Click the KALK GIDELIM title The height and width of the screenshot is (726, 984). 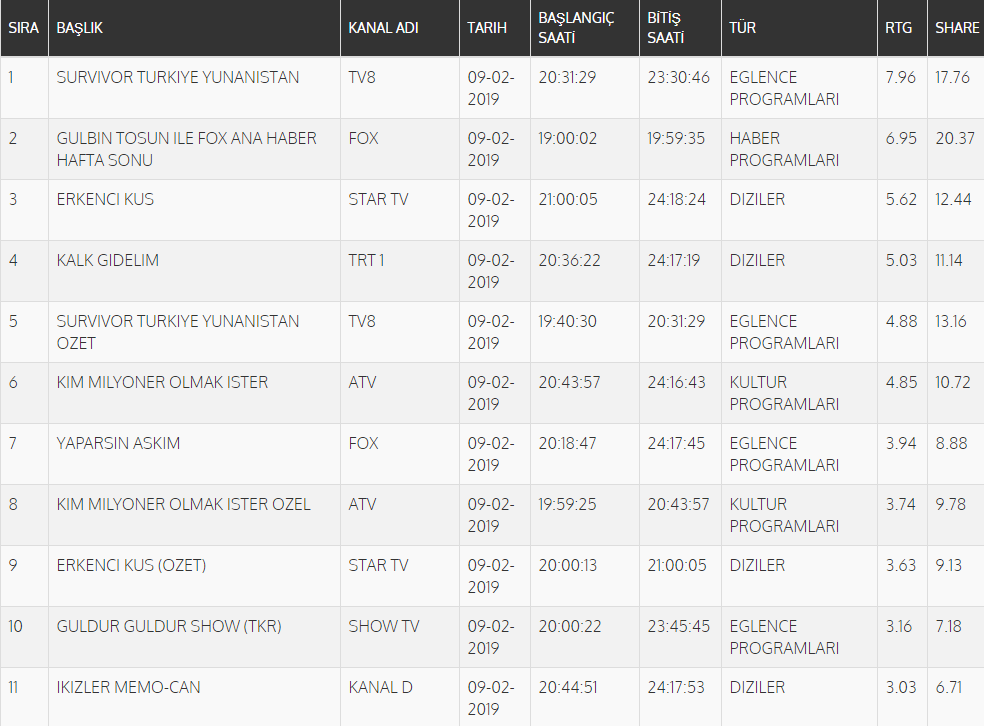(x=108, y=260)
